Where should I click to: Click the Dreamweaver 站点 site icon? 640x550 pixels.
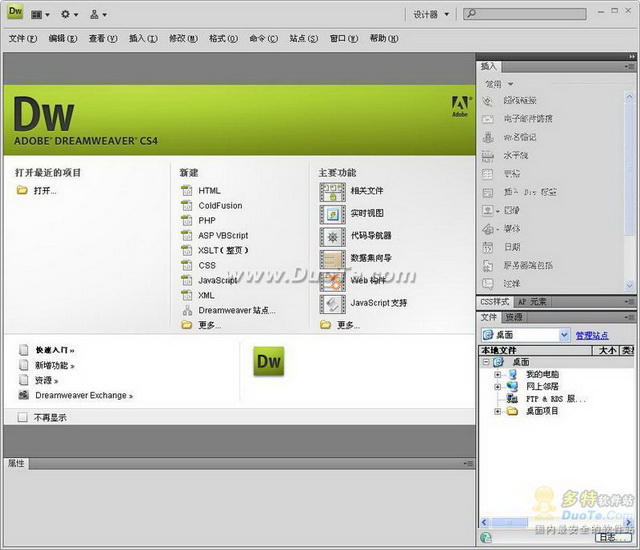pos(187,310)
